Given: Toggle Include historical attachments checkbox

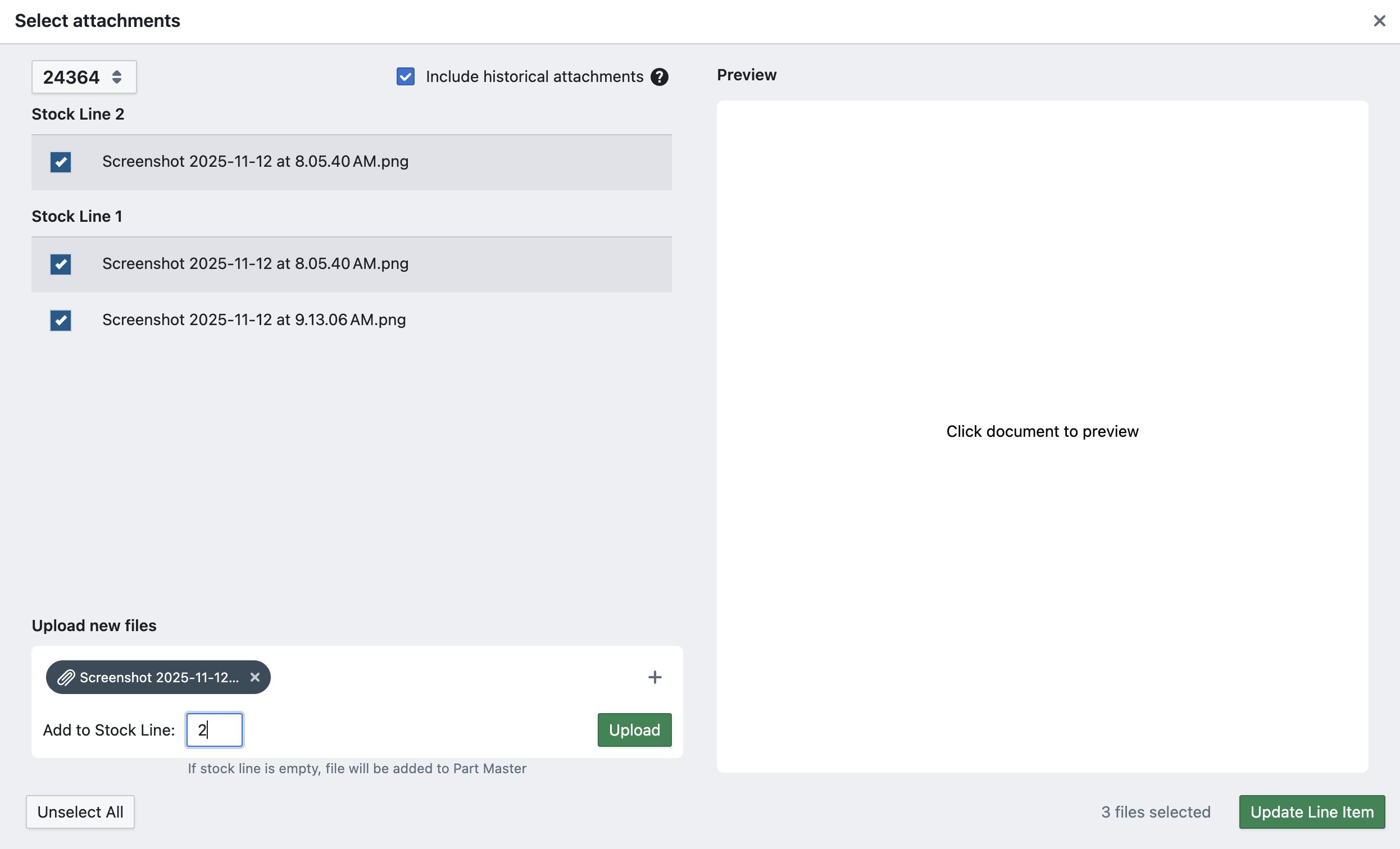Looking at the screenshot, I should tap(405, 77).
